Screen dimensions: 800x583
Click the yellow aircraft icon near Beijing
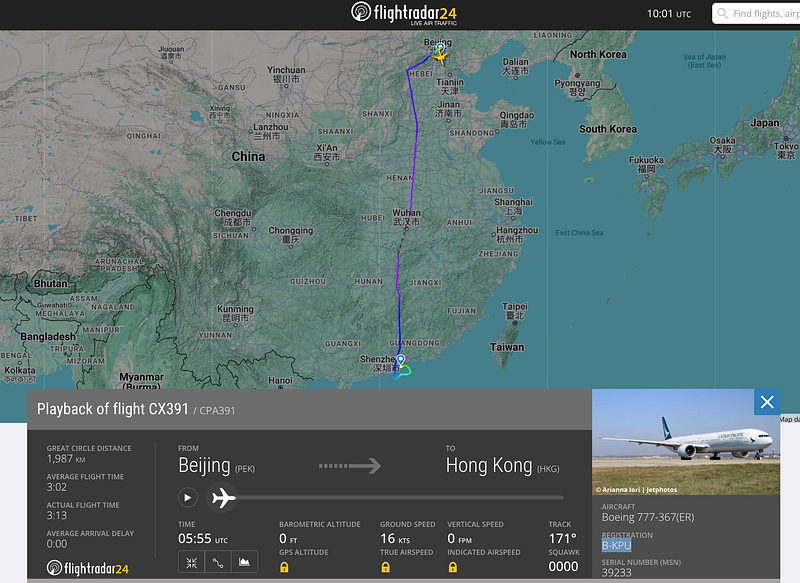click(440, 57)
